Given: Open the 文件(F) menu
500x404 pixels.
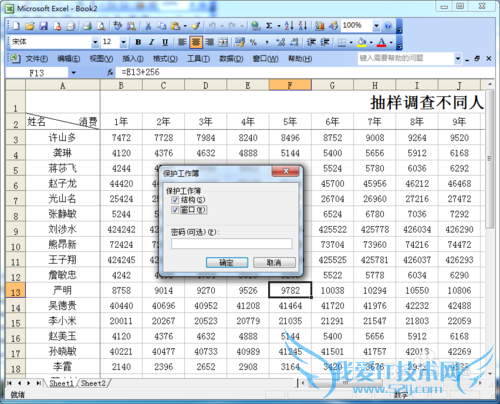Looking at the screenshot, I should click(37, 59).
